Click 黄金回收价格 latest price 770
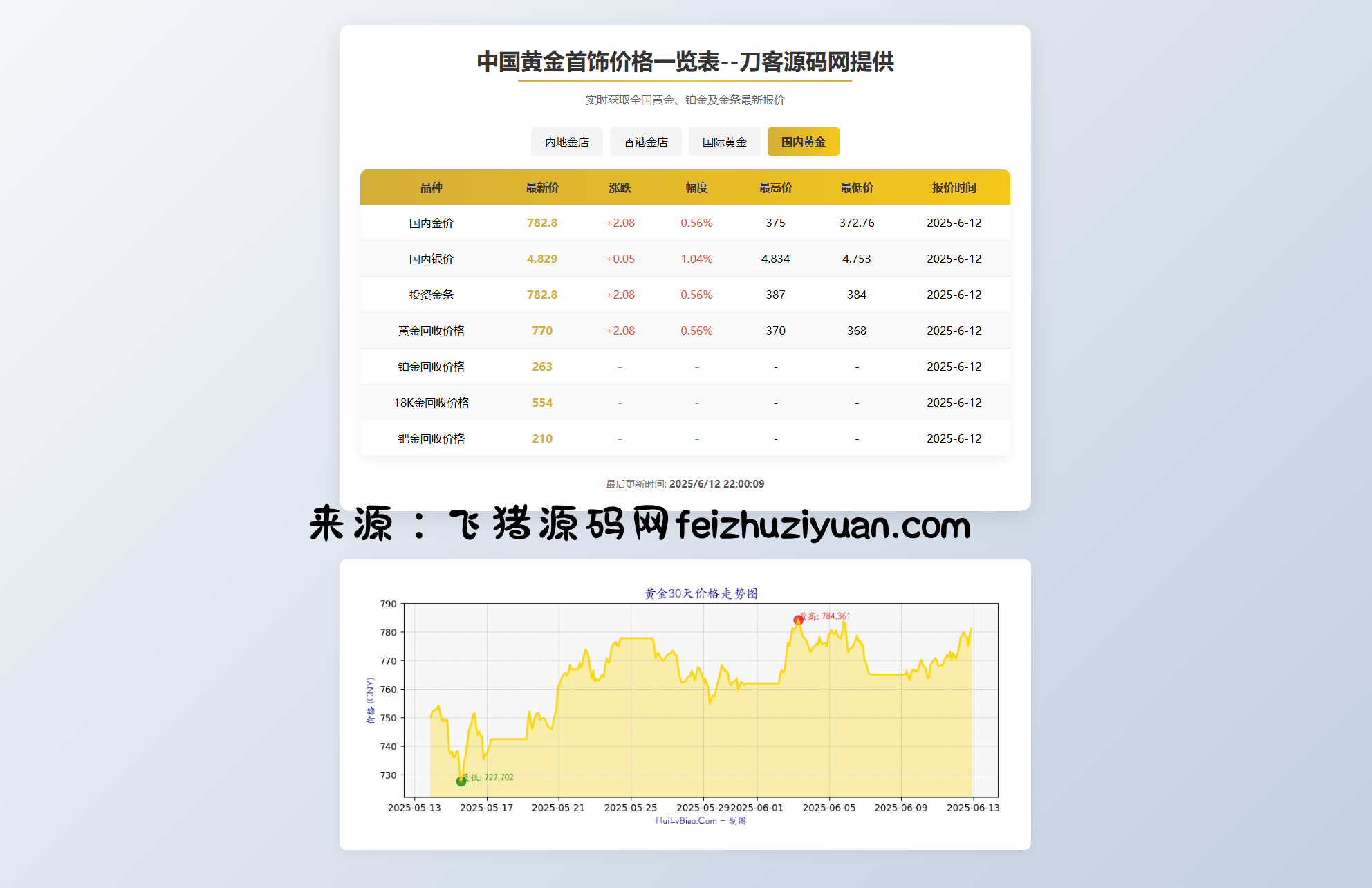1372x888 pixels. pyautogui.click(x=542, y=331)
